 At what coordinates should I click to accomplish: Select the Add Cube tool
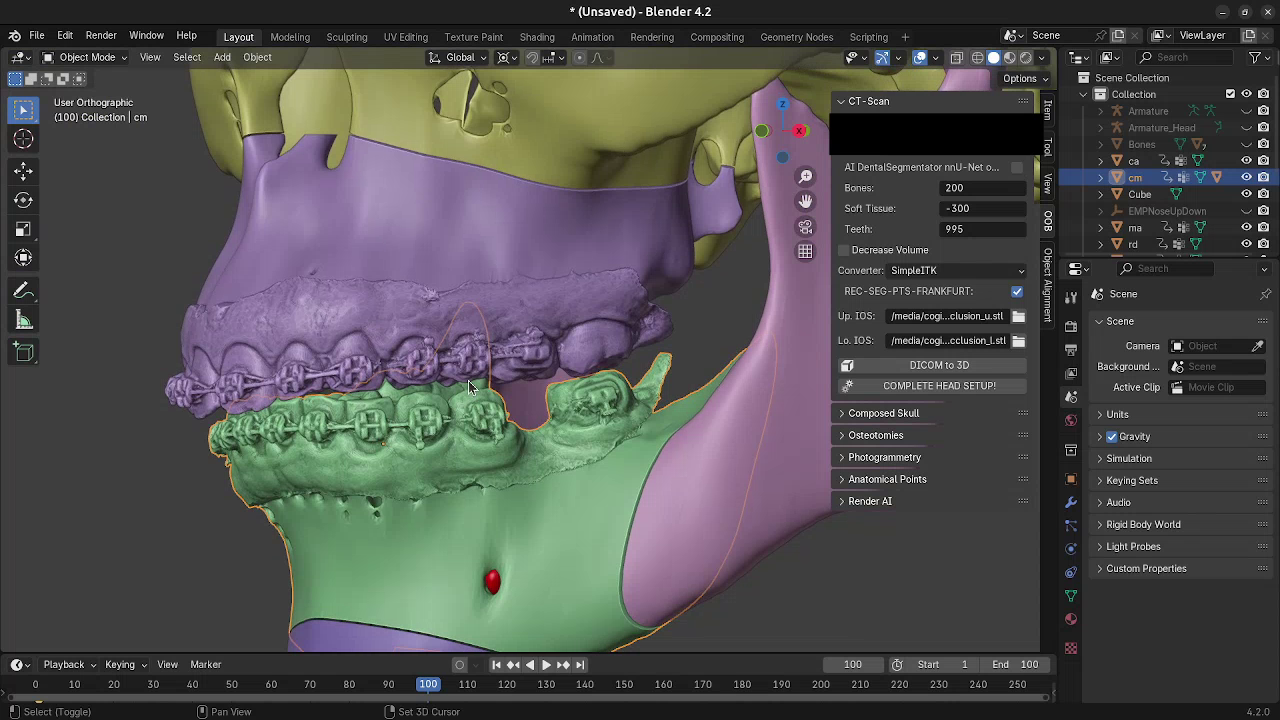point(23,352)
